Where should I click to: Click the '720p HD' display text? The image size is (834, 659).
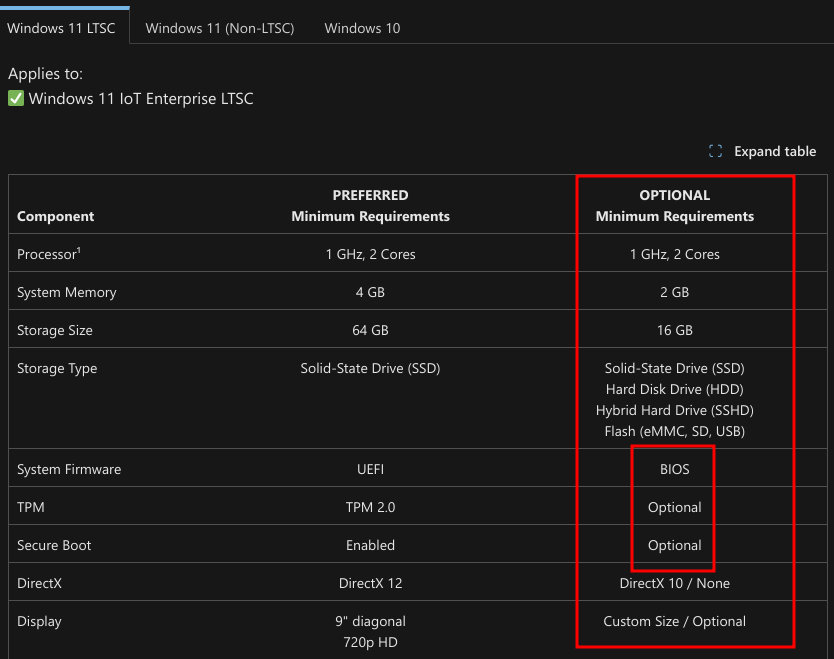point(370,643)
